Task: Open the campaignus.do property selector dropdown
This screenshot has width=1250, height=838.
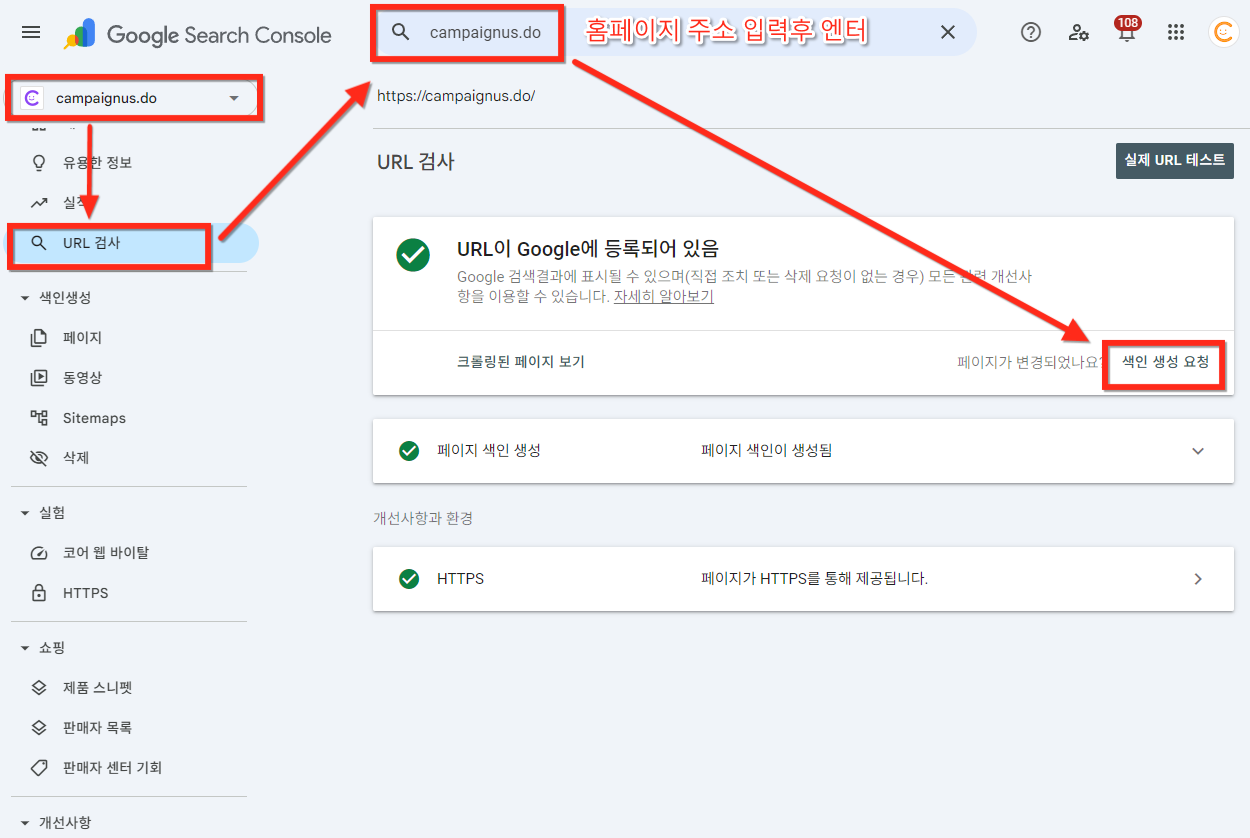Action: pos(133,98)
